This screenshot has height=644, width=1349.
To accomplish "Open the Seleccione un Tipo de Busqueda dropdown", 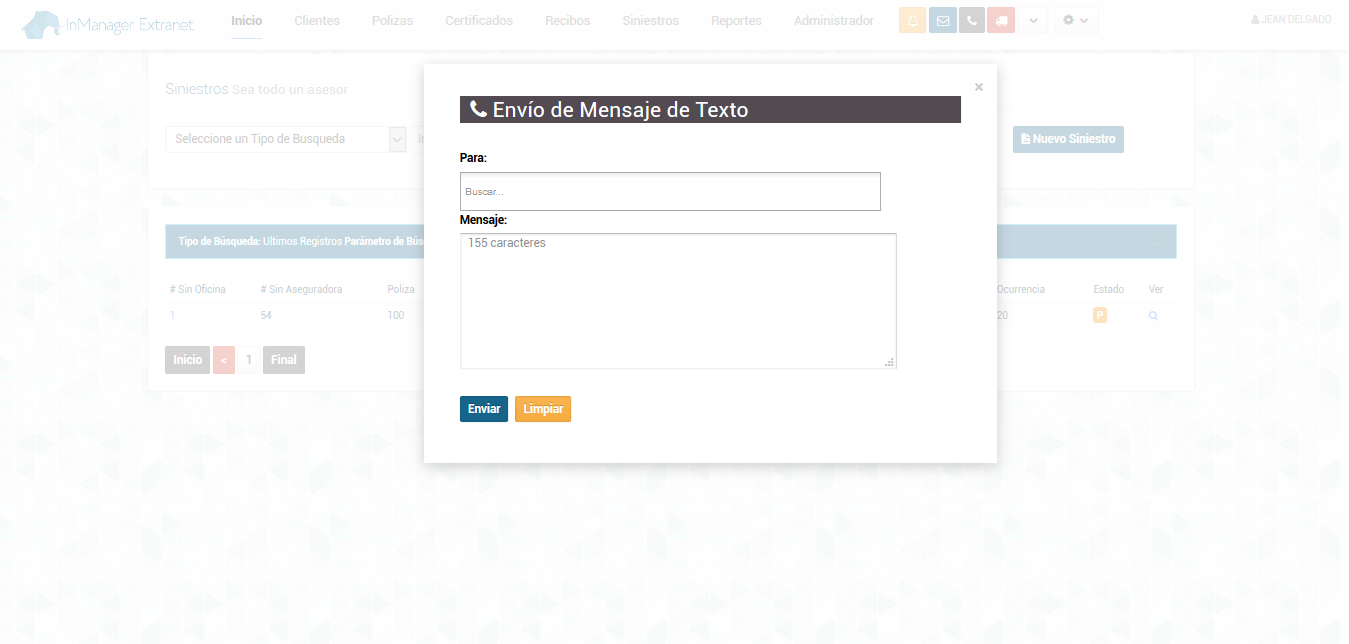I will point(285,139).
